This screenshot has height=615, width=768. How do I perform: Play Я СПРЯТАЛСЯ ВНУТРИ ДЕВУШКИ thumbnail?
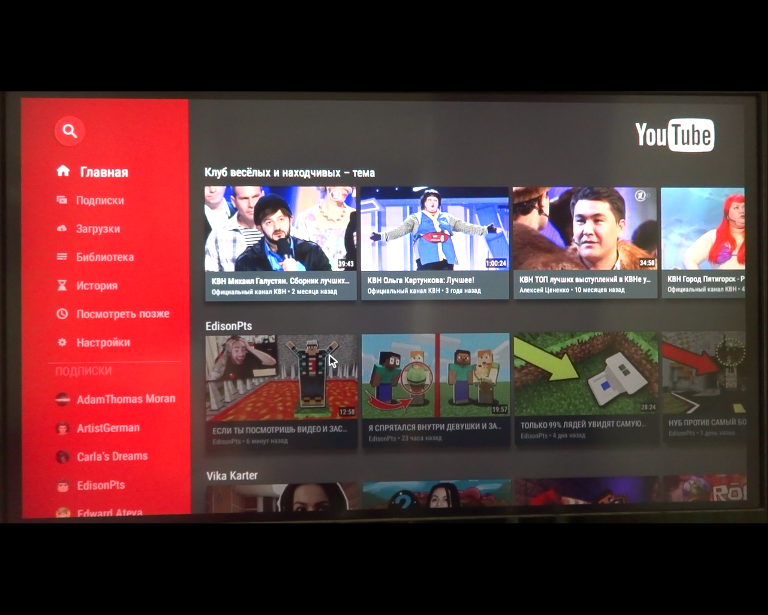click(436, 376)
